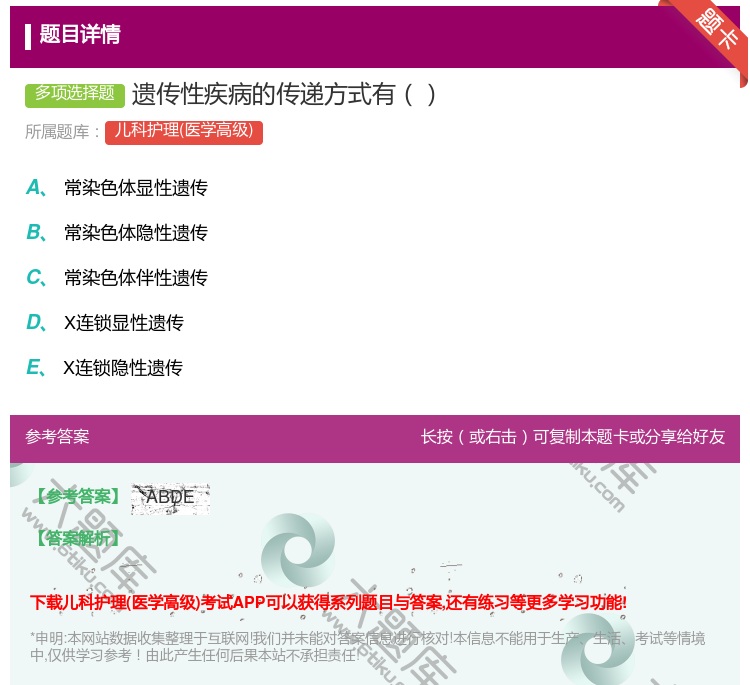This screenshot has height=685, width=750.
Task: Open the 儿科护理(医学高级) question bank tag
Action: pos(184,132)
